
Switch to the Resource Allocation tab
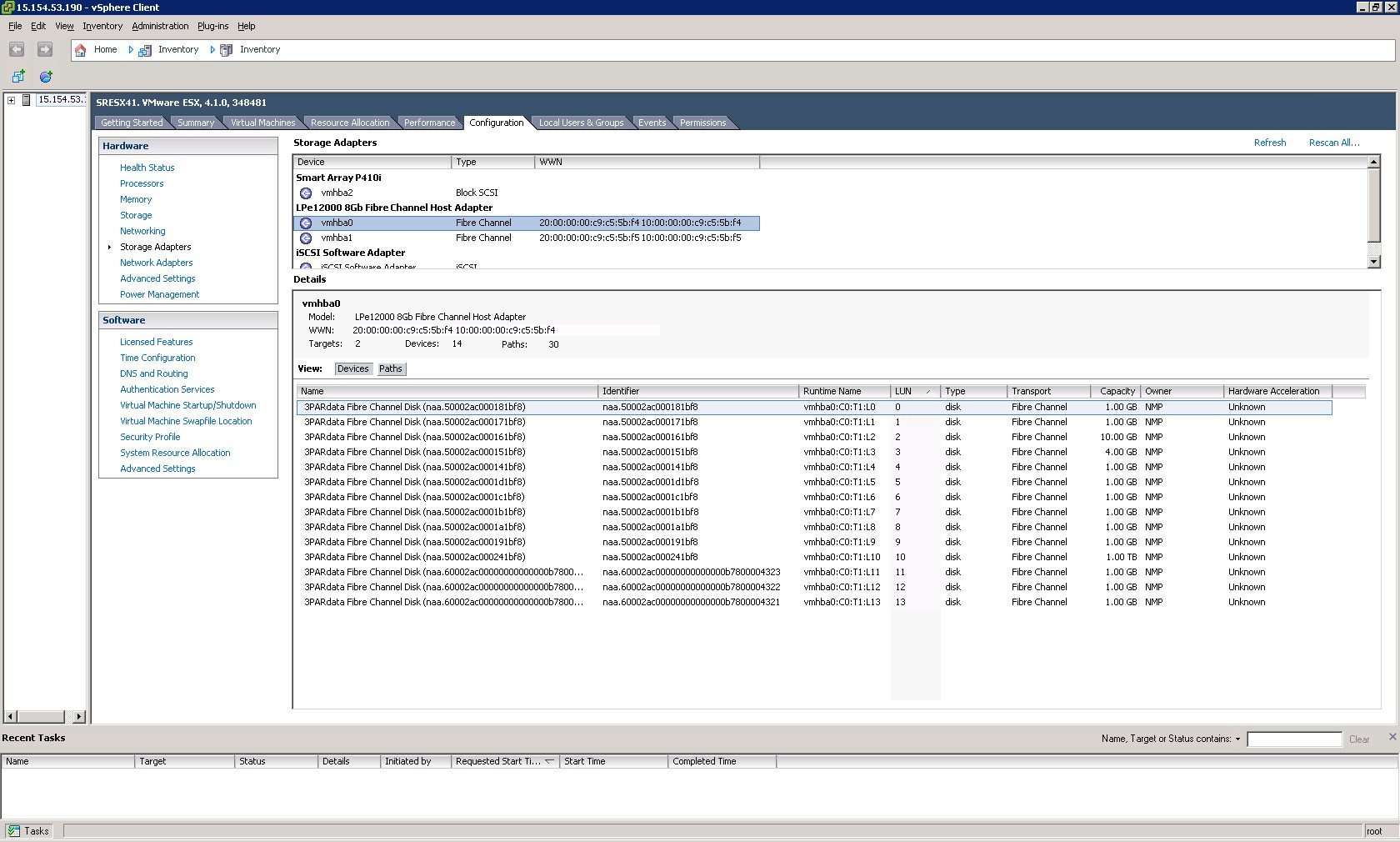coord(350,123)
